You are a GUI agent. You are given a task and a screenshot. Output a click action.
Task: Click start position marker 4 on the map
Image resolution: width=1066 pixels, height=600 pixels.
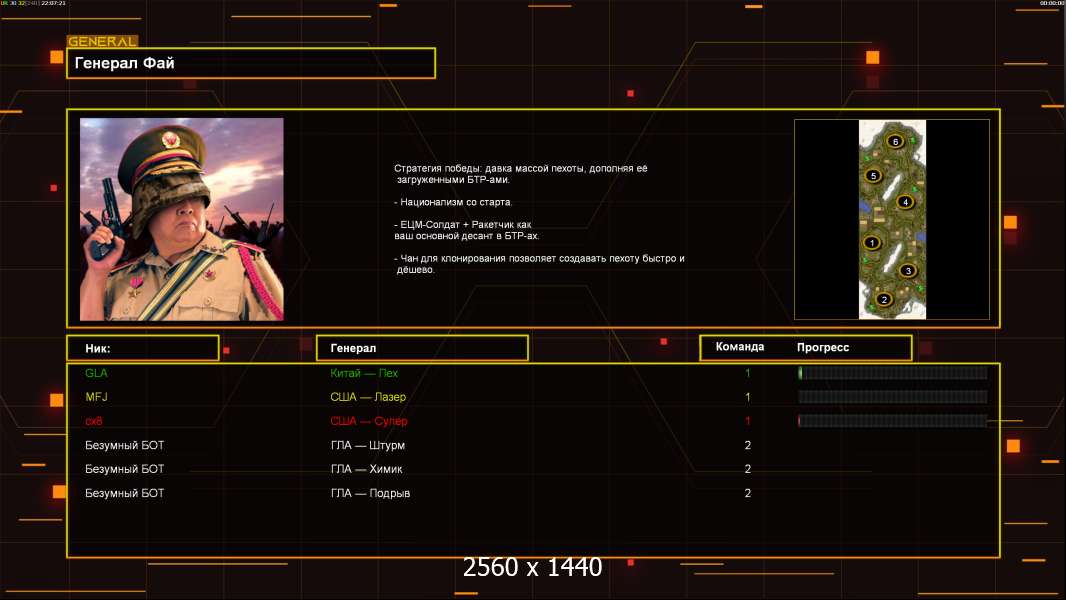click(x=905, y=202)
